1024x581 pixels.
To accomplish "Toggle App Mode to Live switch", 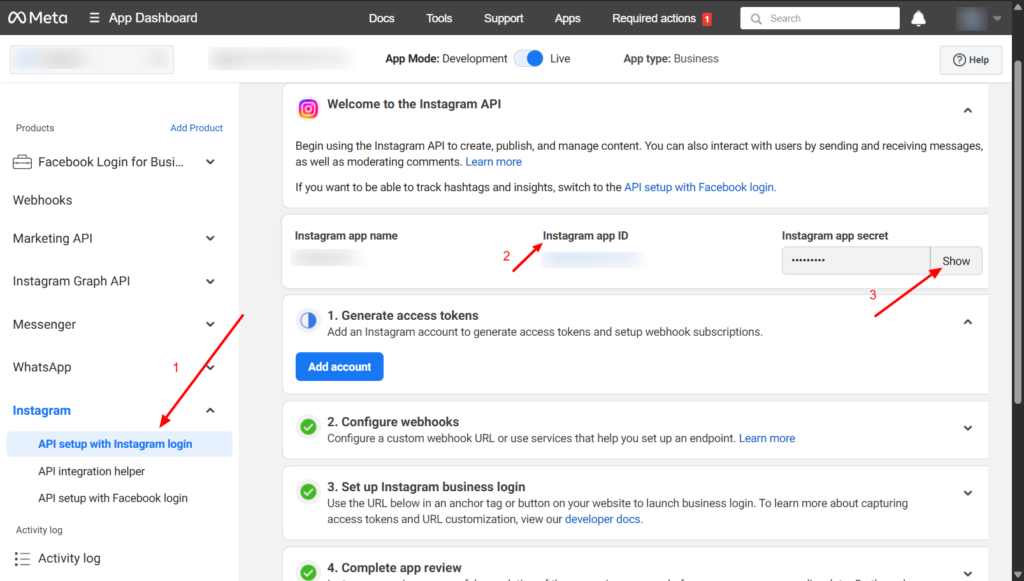I will pos(528,59).
